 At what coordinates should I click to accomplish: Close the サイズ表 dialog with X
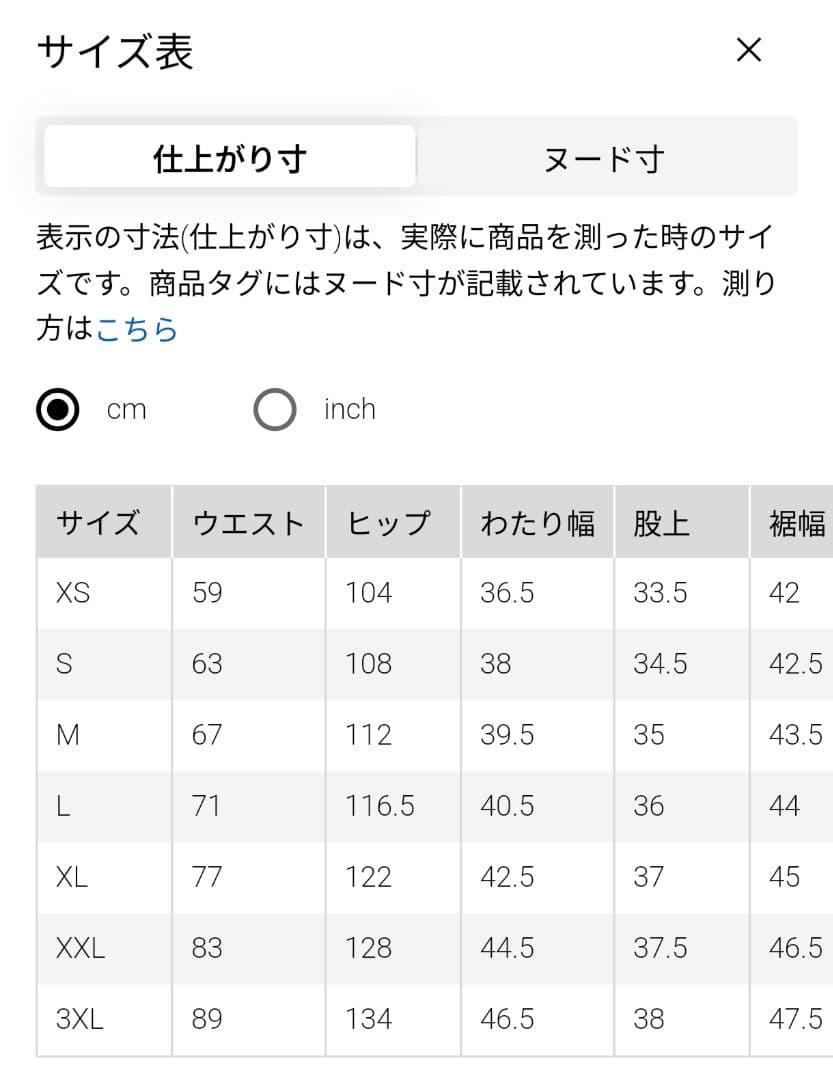tap(749, 50)
